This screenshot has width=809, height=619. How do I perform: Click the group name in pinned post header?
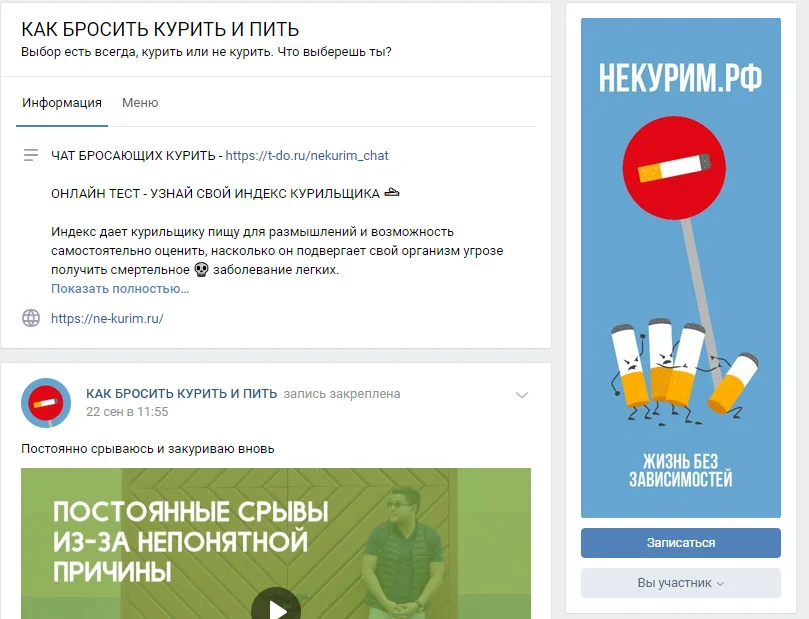182,394
